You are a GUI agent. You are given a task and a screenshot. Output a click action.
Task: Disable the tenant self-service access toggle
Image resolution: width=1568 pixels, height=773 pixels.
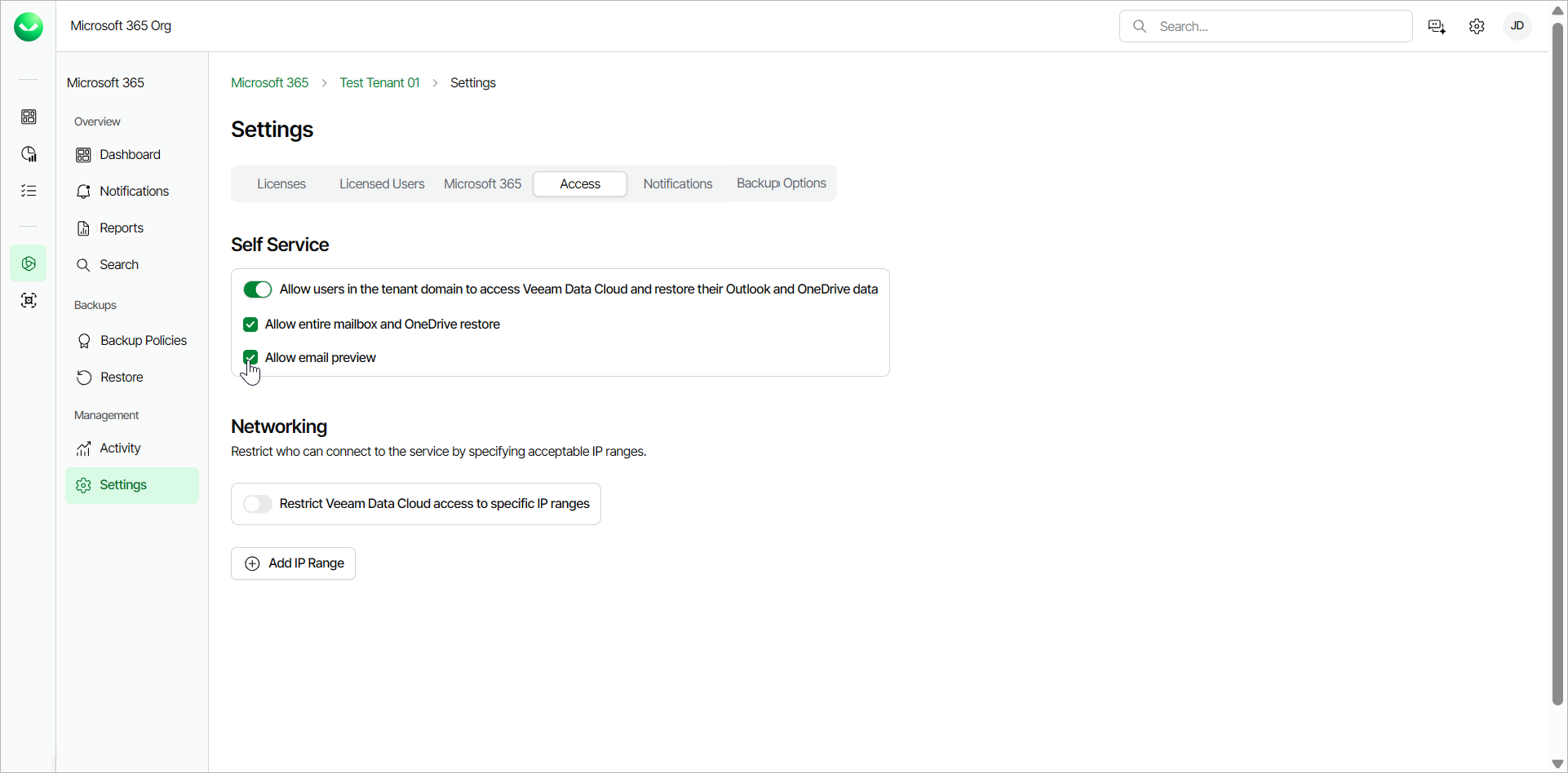click(x=258, y=289)
